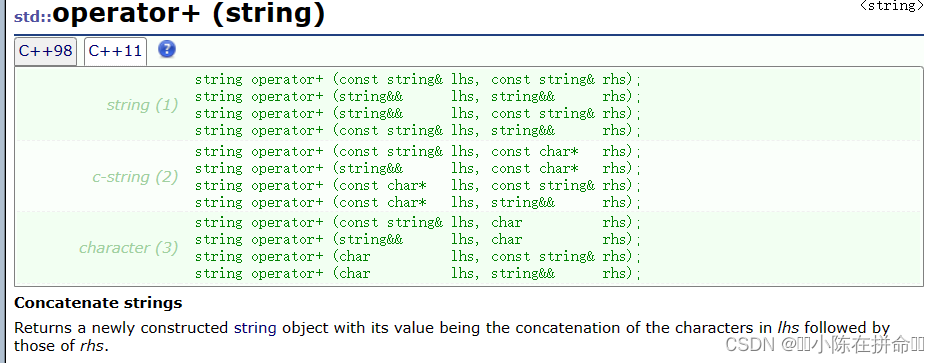Image resolution: width=939 pixels, height=363 pixels.
Task: Click overload with const string& and const char*
Action: (418, 151)
